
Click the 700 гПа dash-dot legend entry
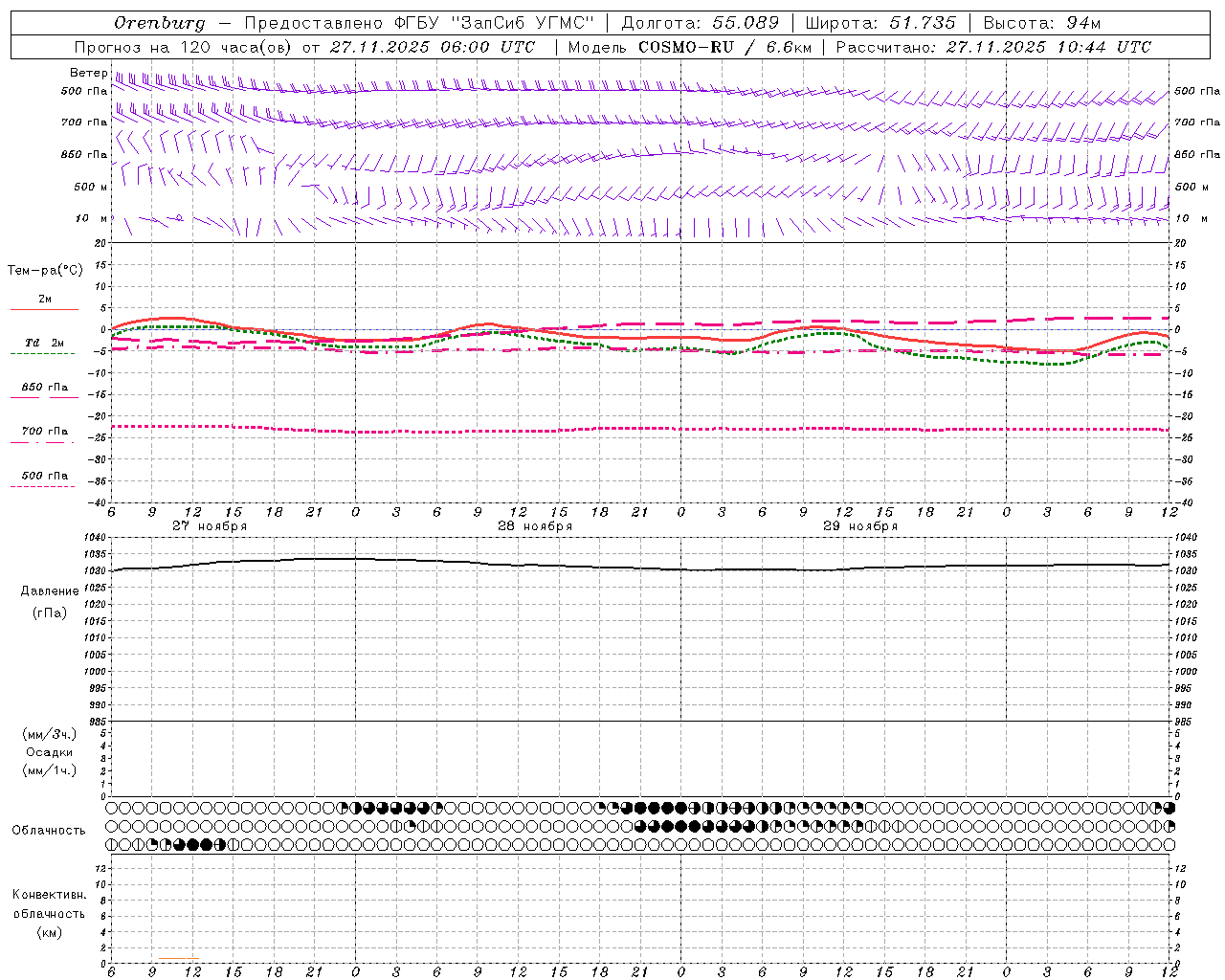pyautogui.click(x=44, y=432)
